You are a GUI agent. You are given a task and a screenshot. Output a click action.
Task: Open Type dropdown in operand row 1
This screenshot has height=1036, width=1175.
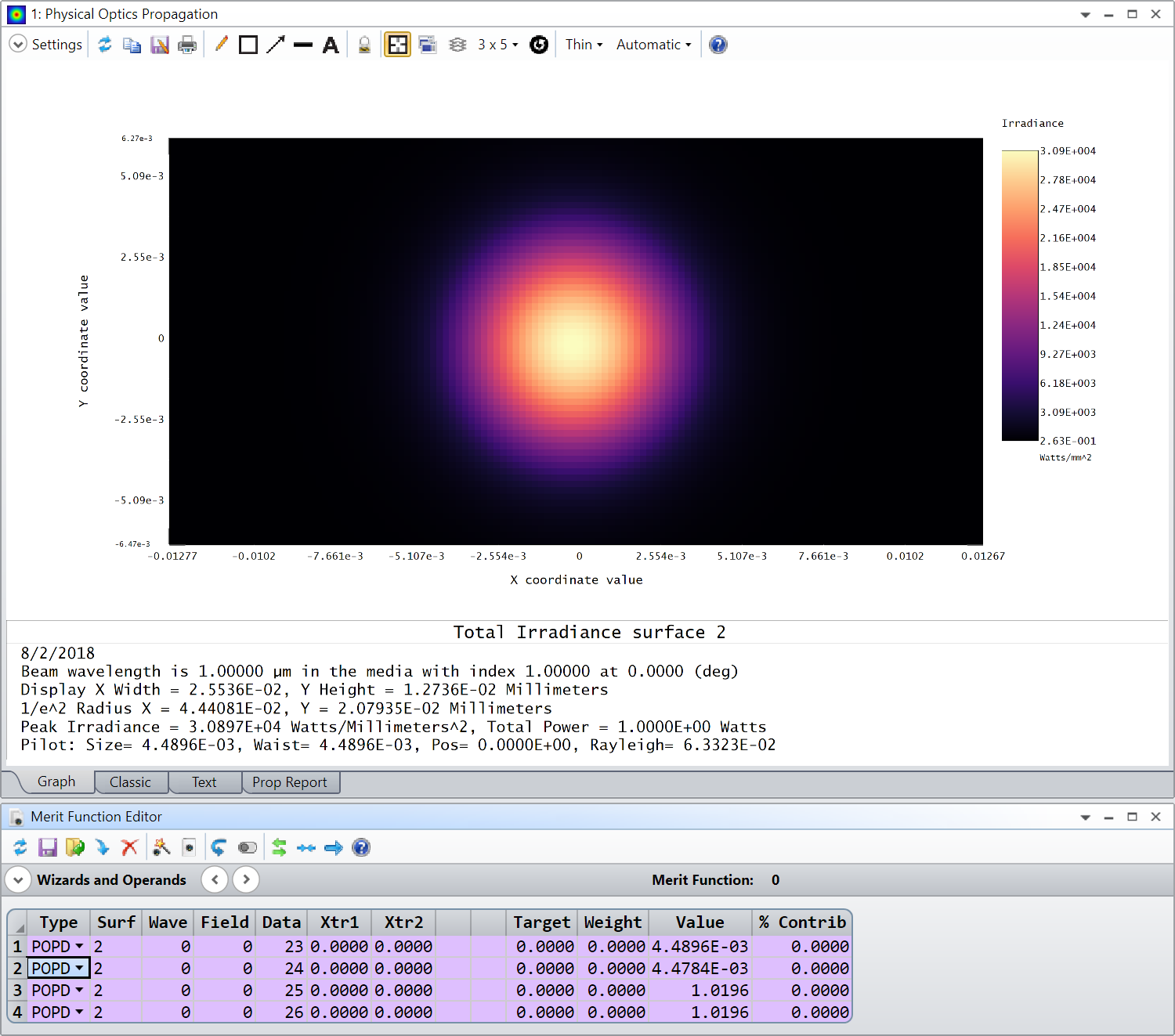(x=79, y=947)
